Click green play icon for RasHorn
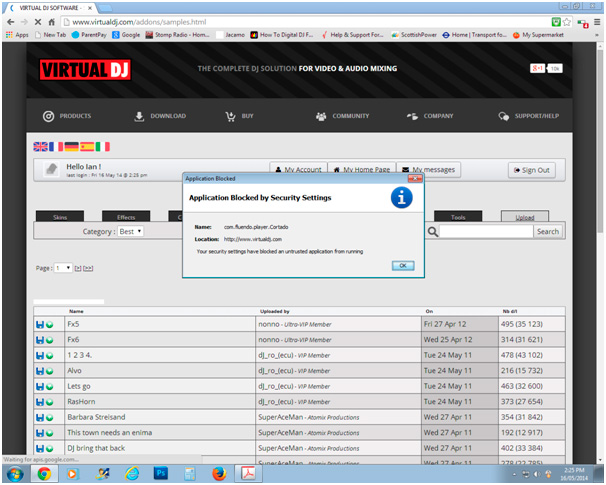This screenshot has width=606, height=485. pos(49,402)
